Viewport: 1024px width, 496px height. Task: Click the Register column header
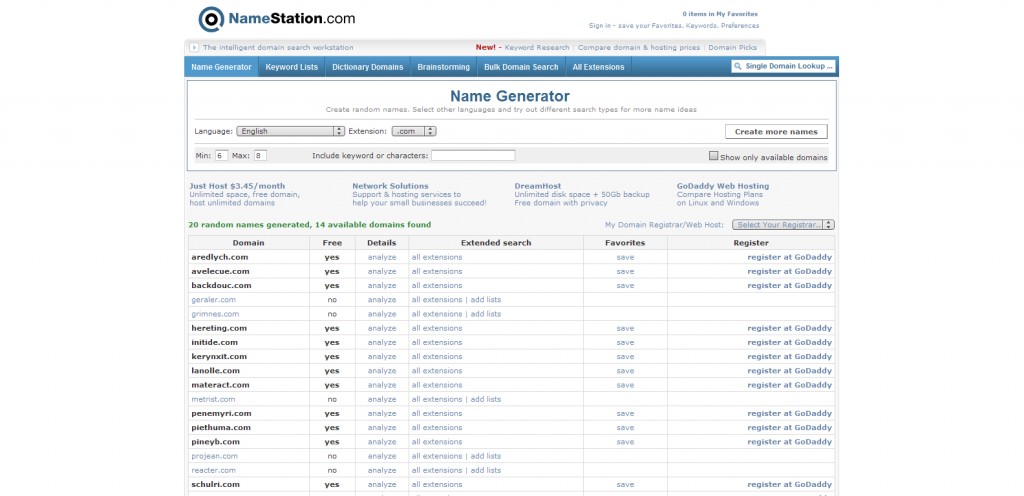click(x=751, y=243)
